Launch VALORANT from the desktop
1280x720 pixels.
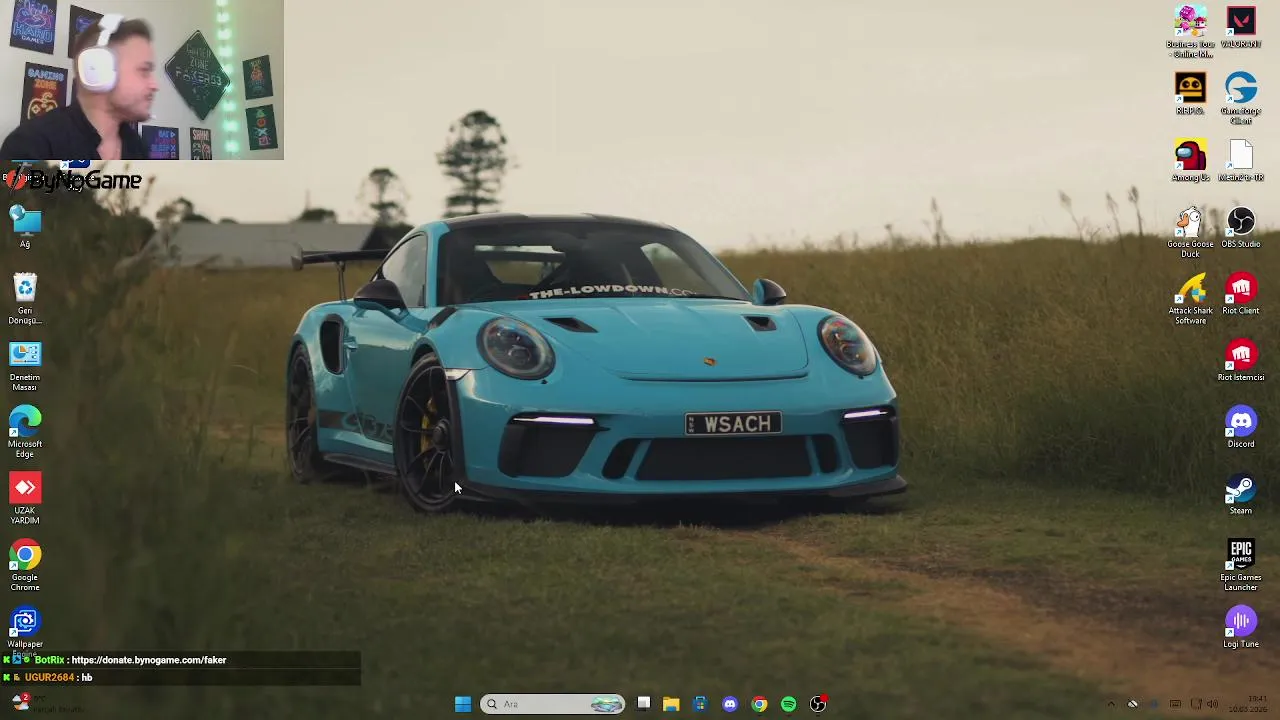click(1241, 28)
